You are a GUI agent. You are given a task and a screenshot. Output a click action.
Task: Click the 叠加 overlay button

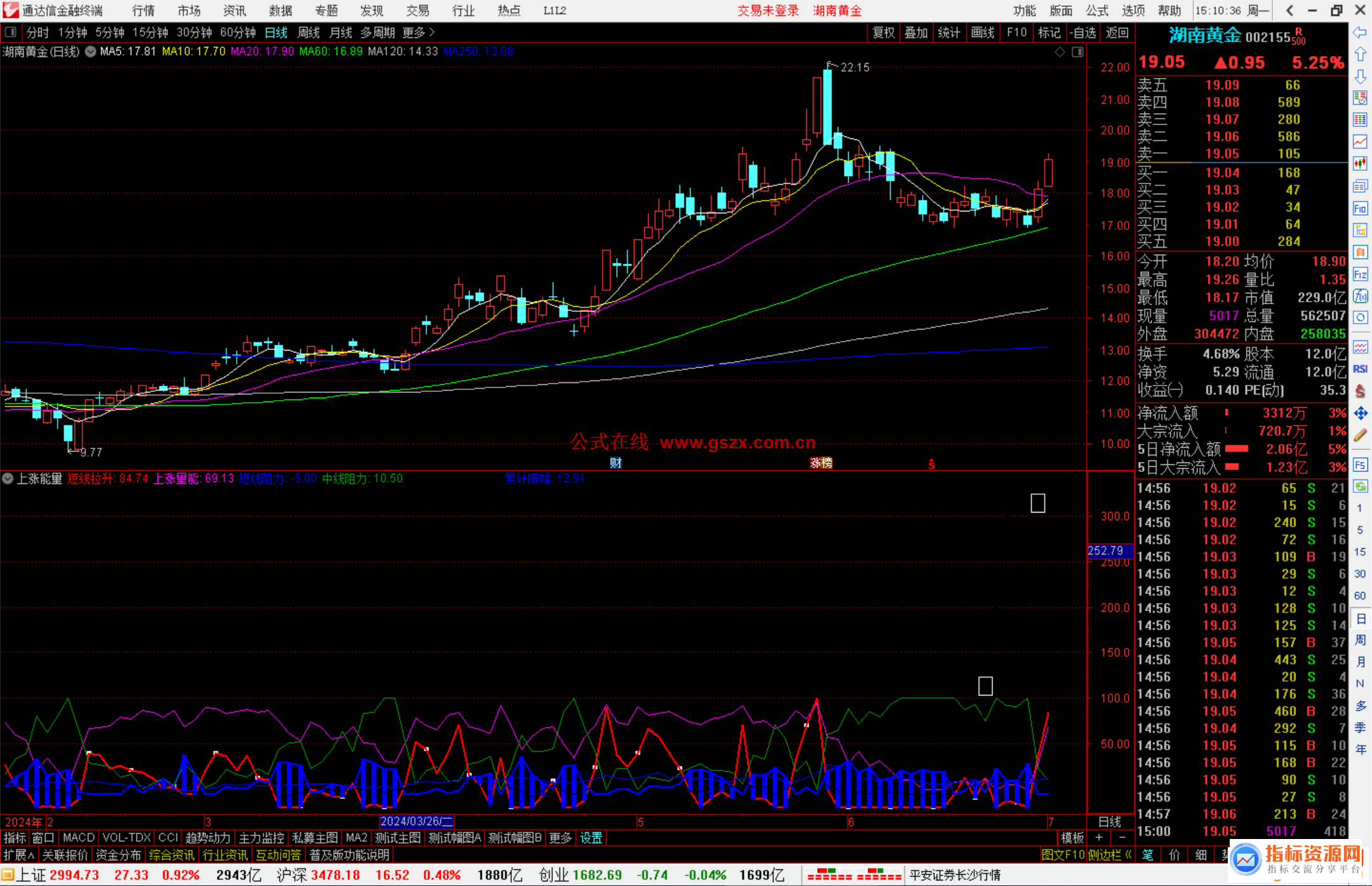(916, 32)
